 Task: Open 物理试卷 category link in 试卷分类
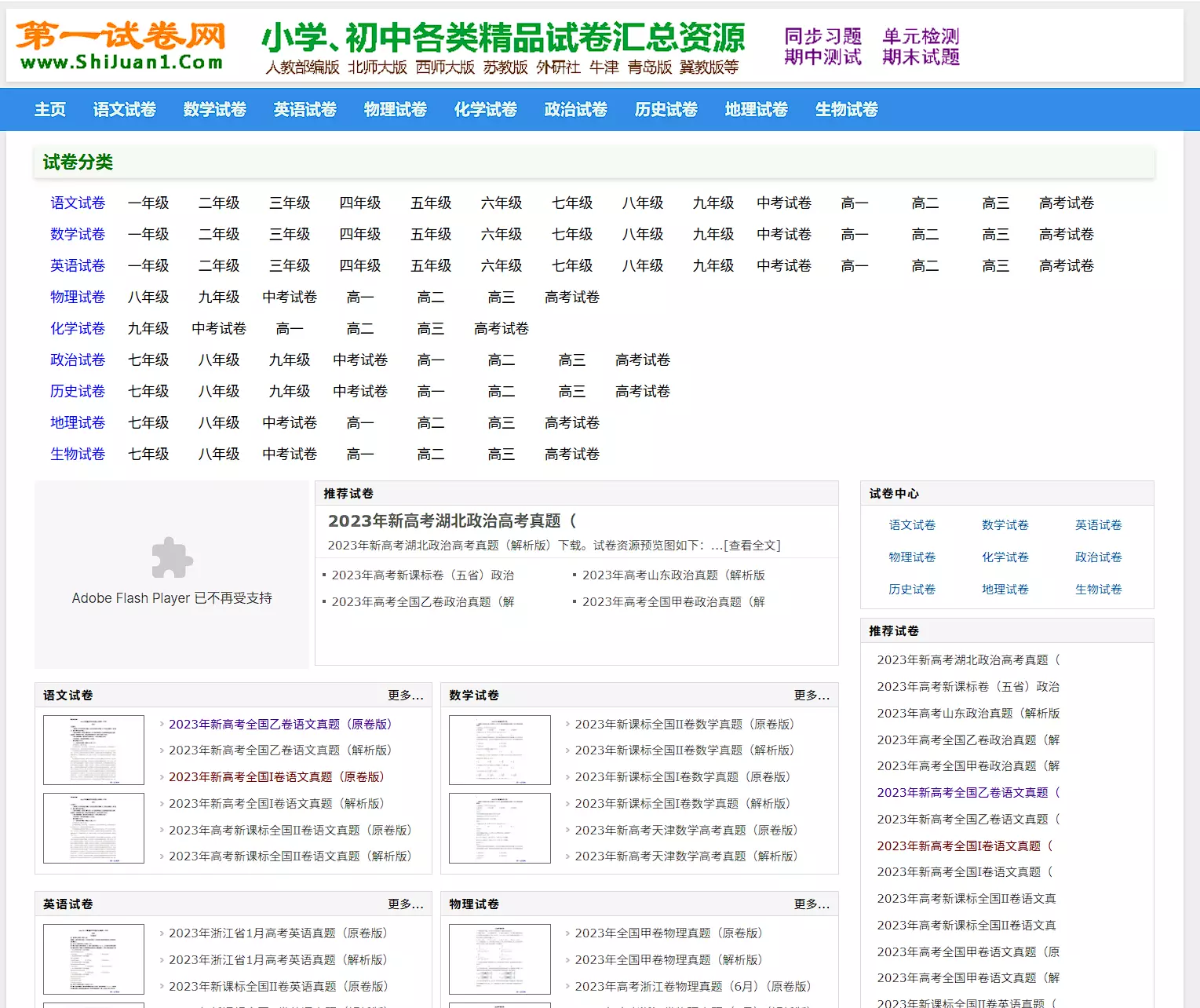pos(78,297)
